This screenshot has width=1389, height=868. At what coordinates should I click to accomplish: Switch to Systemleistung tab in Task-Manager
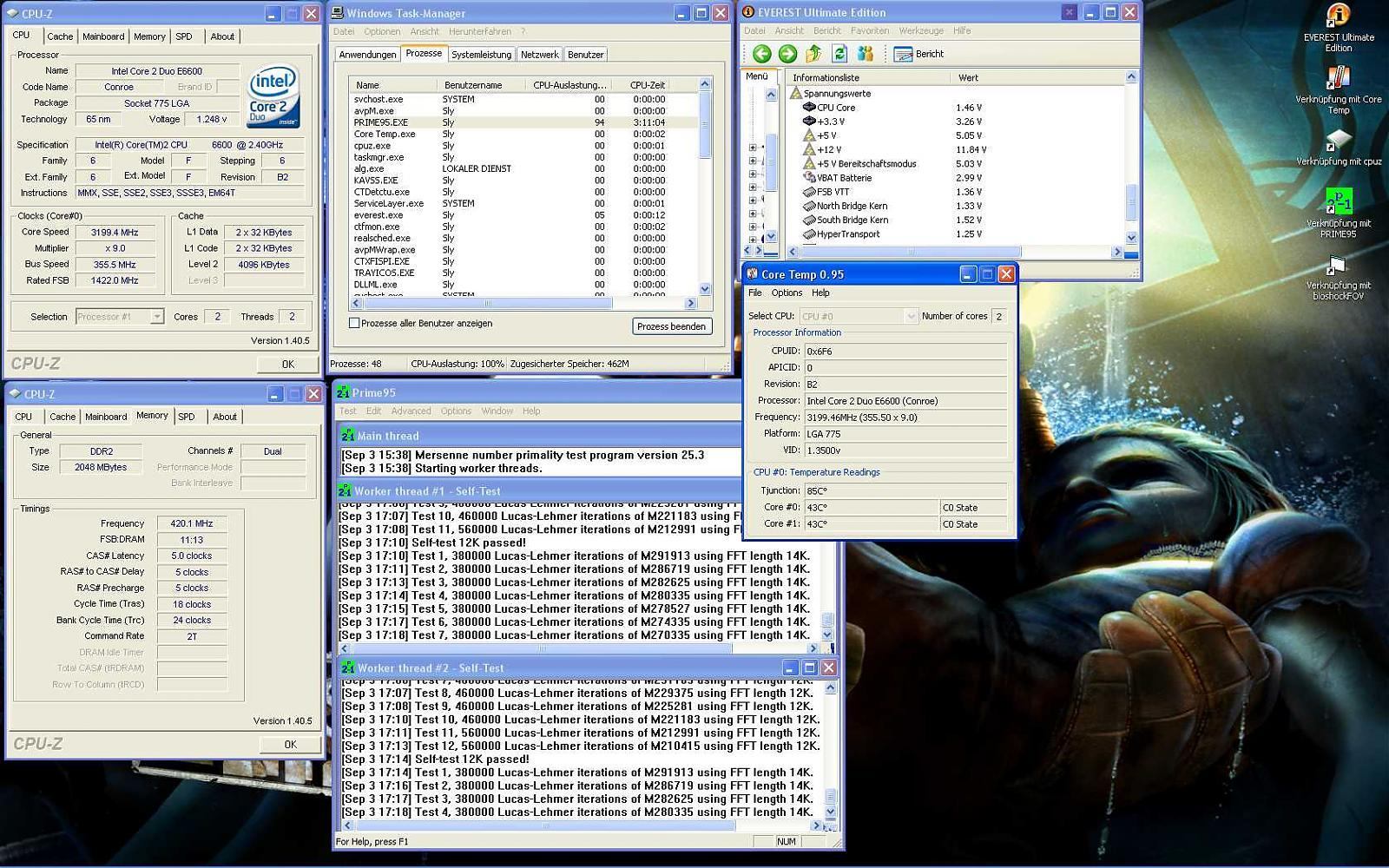click(482, 55)
